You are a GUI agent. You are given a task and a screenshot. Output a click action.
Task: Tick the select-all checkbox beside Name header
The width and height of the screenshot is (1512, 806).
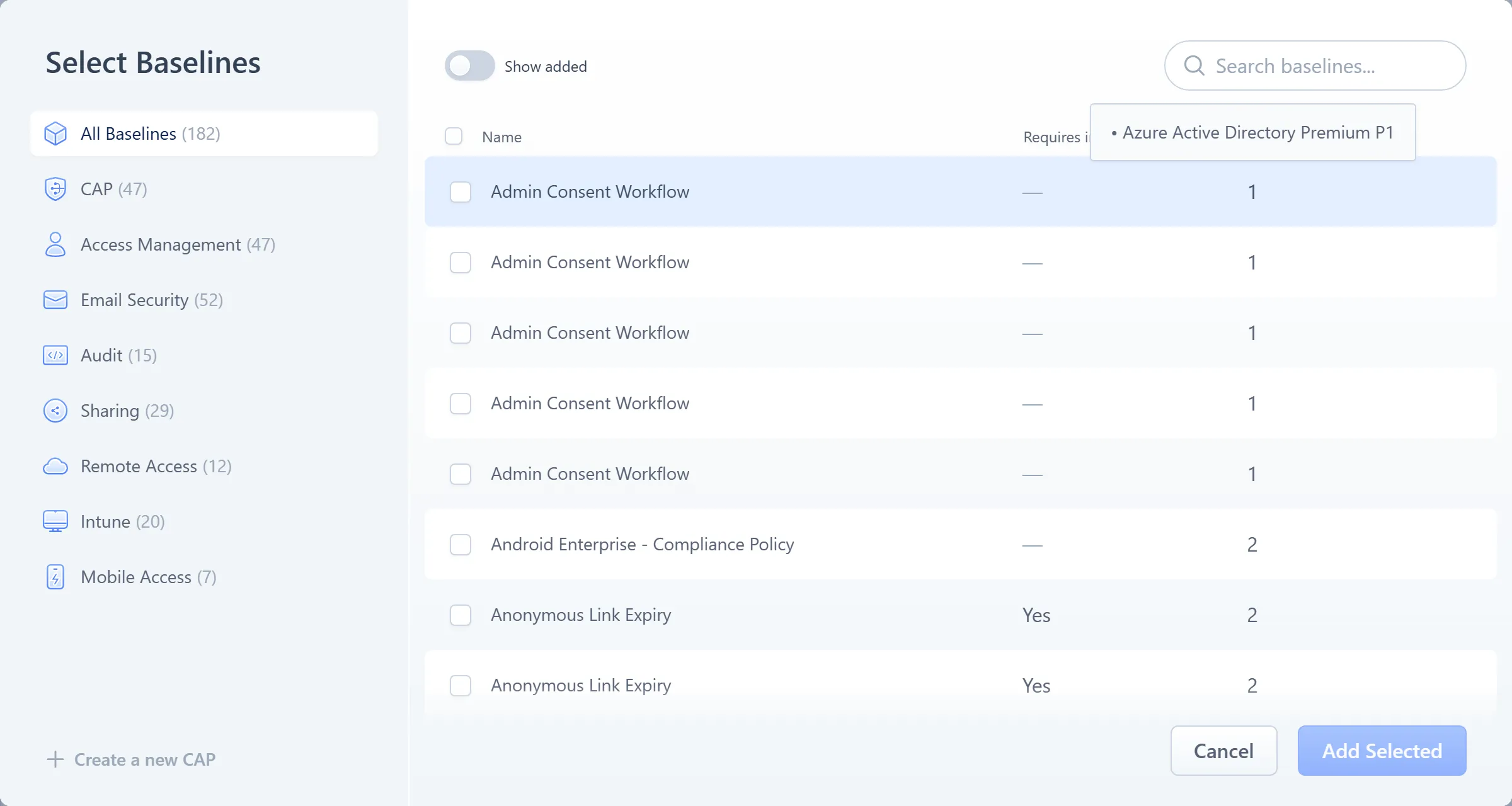(x=454, y=136)
